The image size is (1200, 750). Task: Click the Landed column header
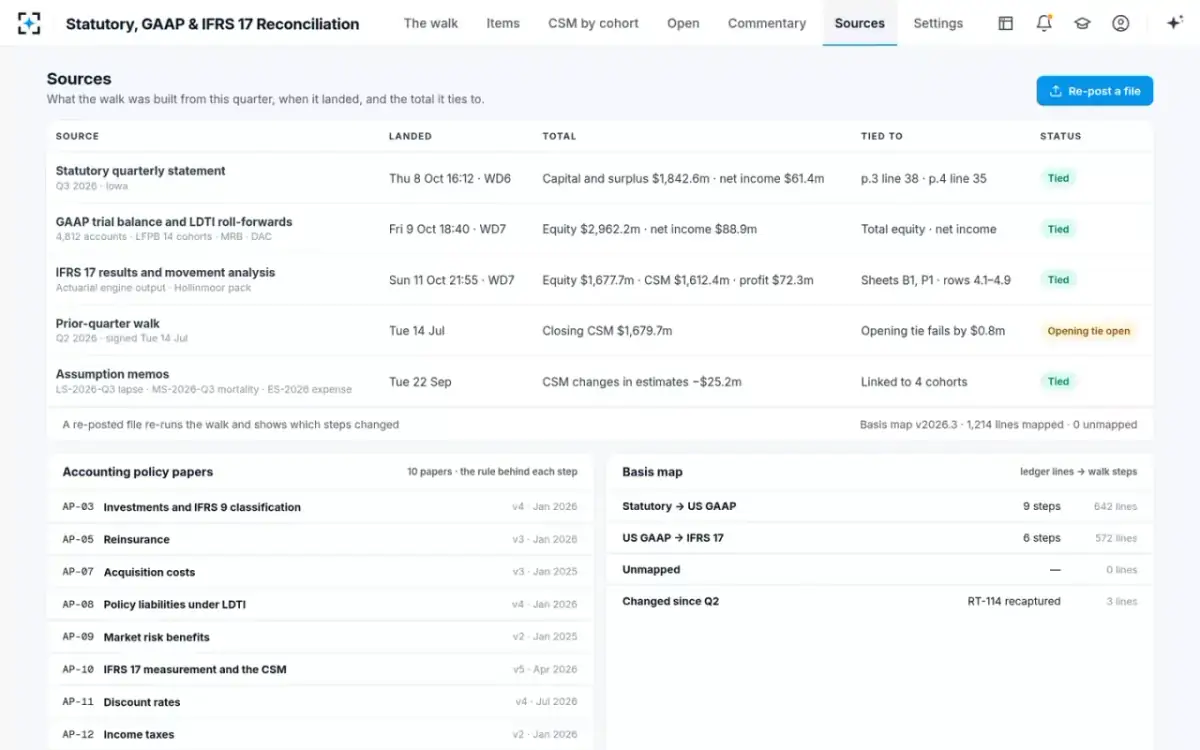tap(410, 136)
